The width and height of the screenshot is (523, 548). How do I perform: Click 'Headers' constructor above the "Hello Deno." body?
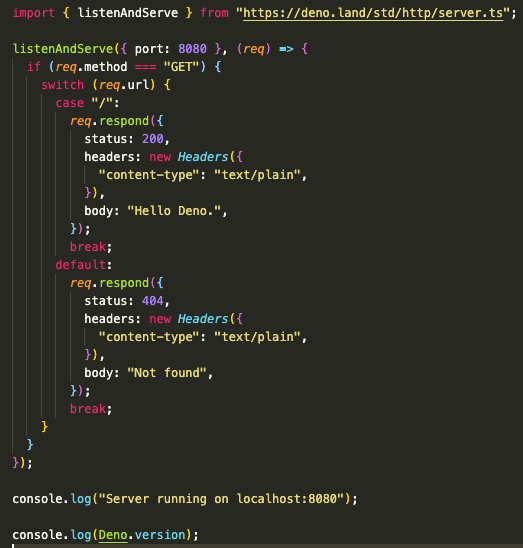pyautogui.click(x=203, y=157)
